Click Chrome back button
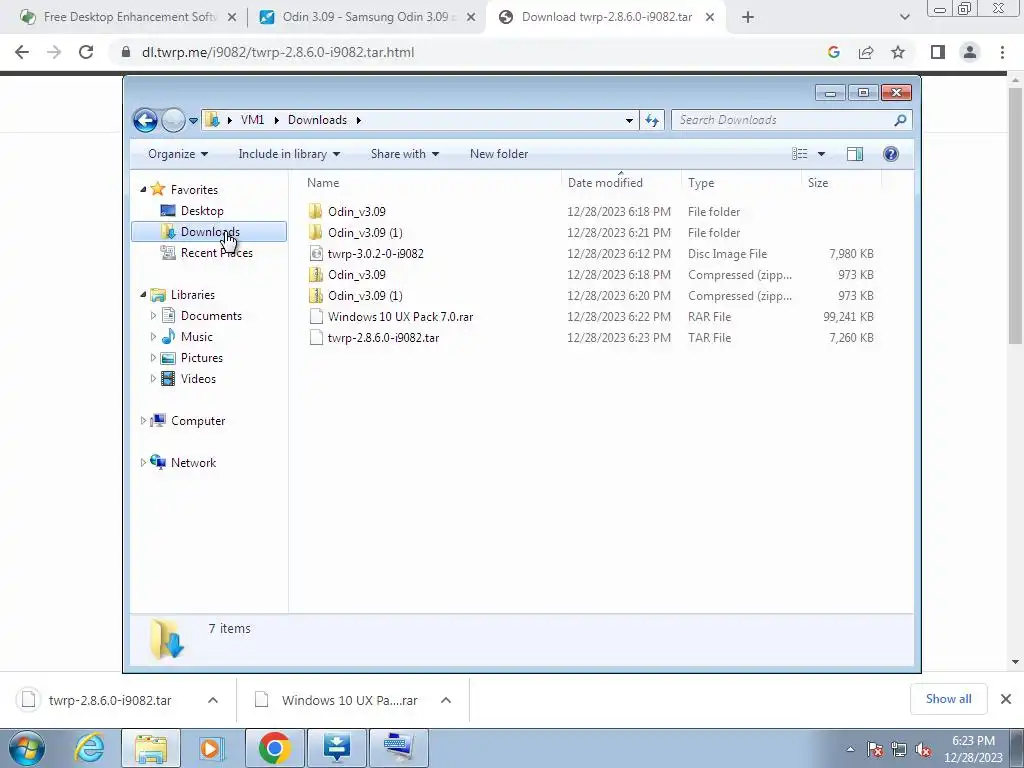 22,52
